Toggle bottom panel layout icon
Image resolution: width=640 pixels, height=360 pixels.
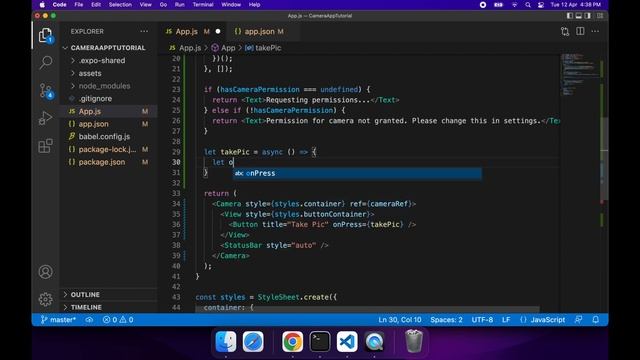pos(579,16)
